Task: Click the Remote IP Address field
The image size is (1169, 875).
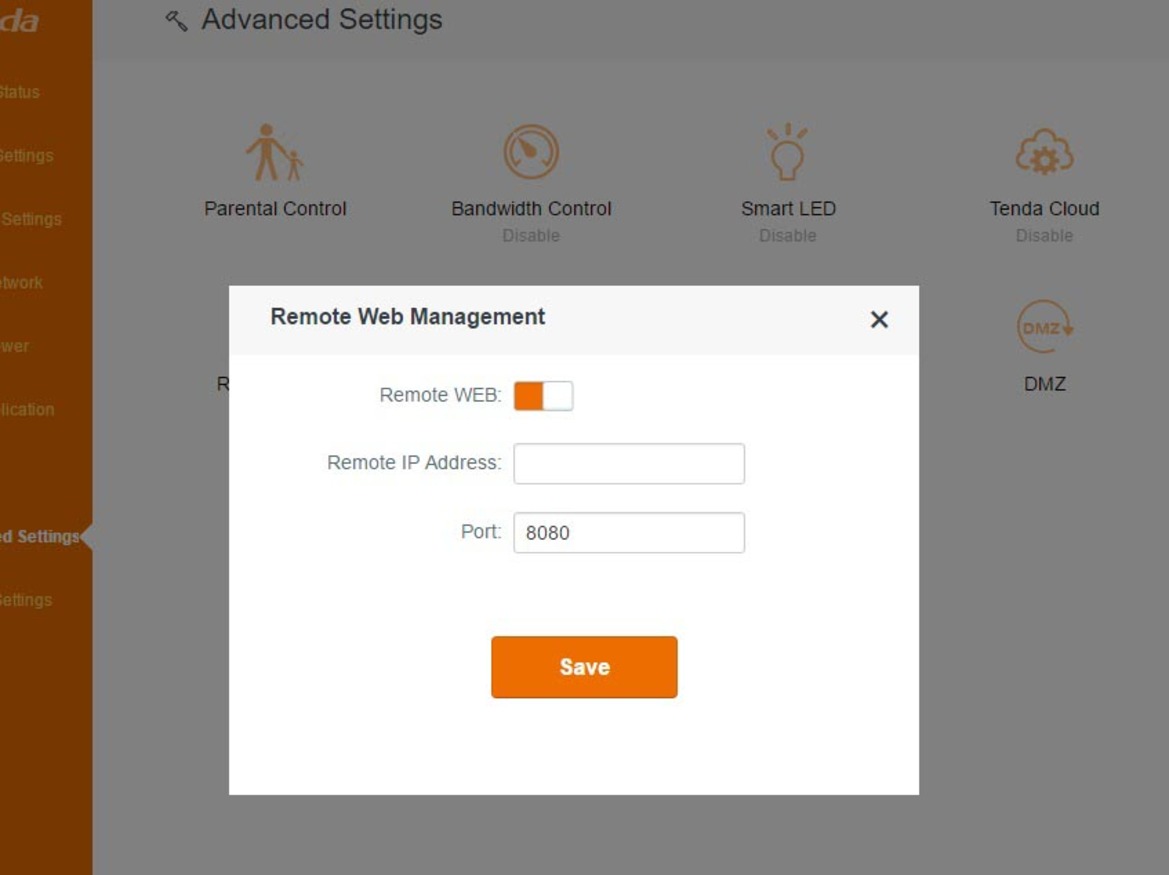Action: coord(628,464)
